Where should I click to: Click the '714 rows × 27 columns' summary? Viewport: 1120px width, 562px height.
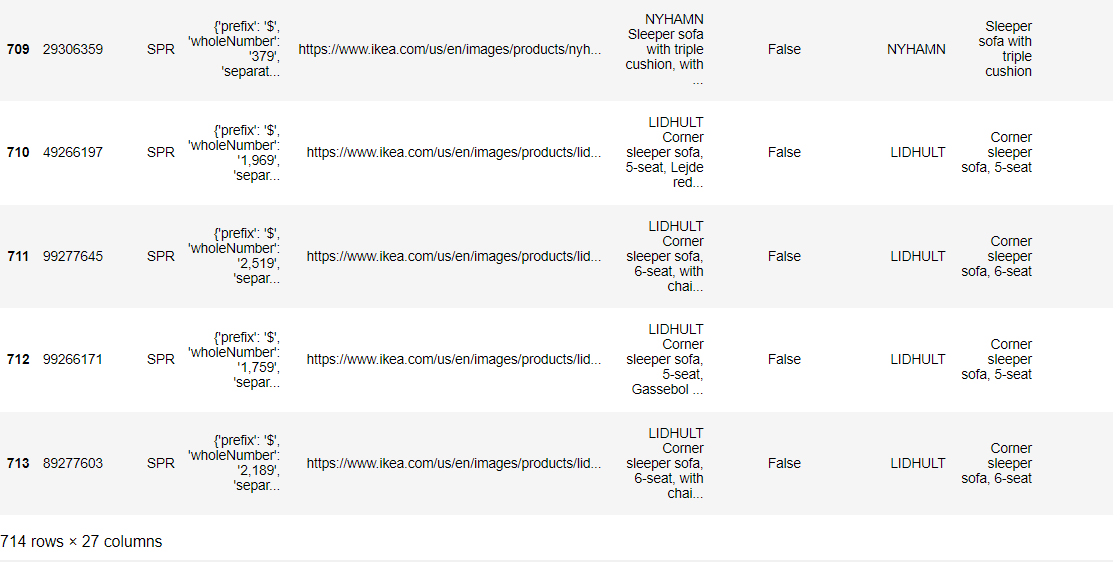click(81, 542)
